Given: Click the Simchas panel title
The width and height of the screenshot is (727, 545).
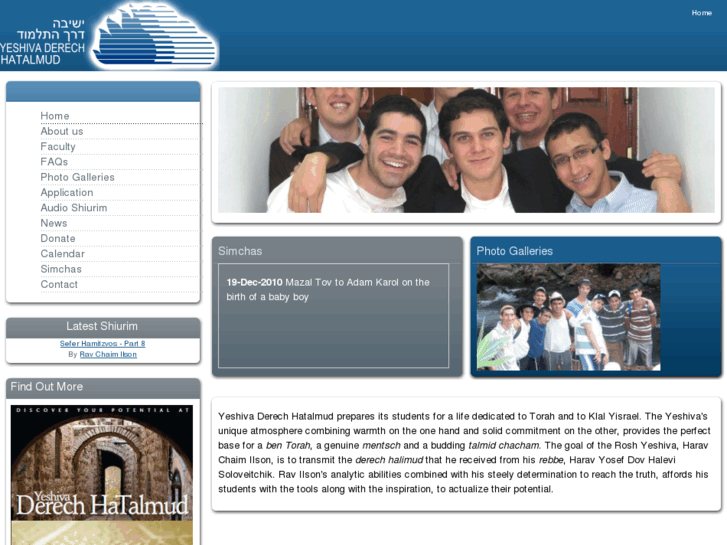Looking at the screenshot, I should tap(240, 251).
